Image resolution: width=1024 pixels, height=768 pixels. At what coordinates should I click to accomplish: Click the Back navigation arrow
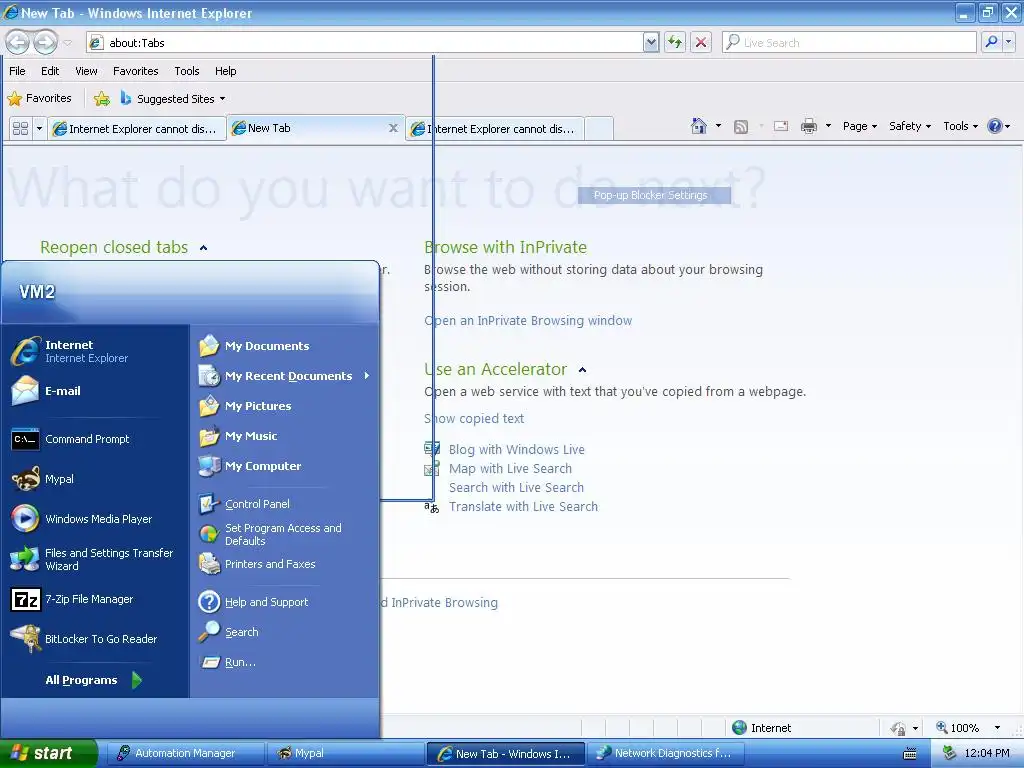point(18,42)
